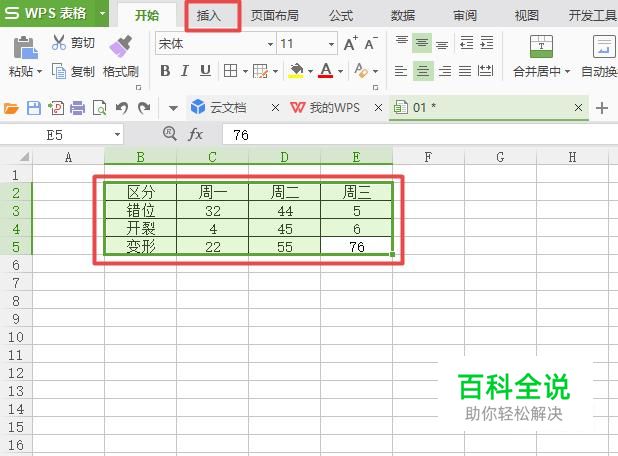Open the 数据 tab
Screen dimensions: 618x456
403,16
